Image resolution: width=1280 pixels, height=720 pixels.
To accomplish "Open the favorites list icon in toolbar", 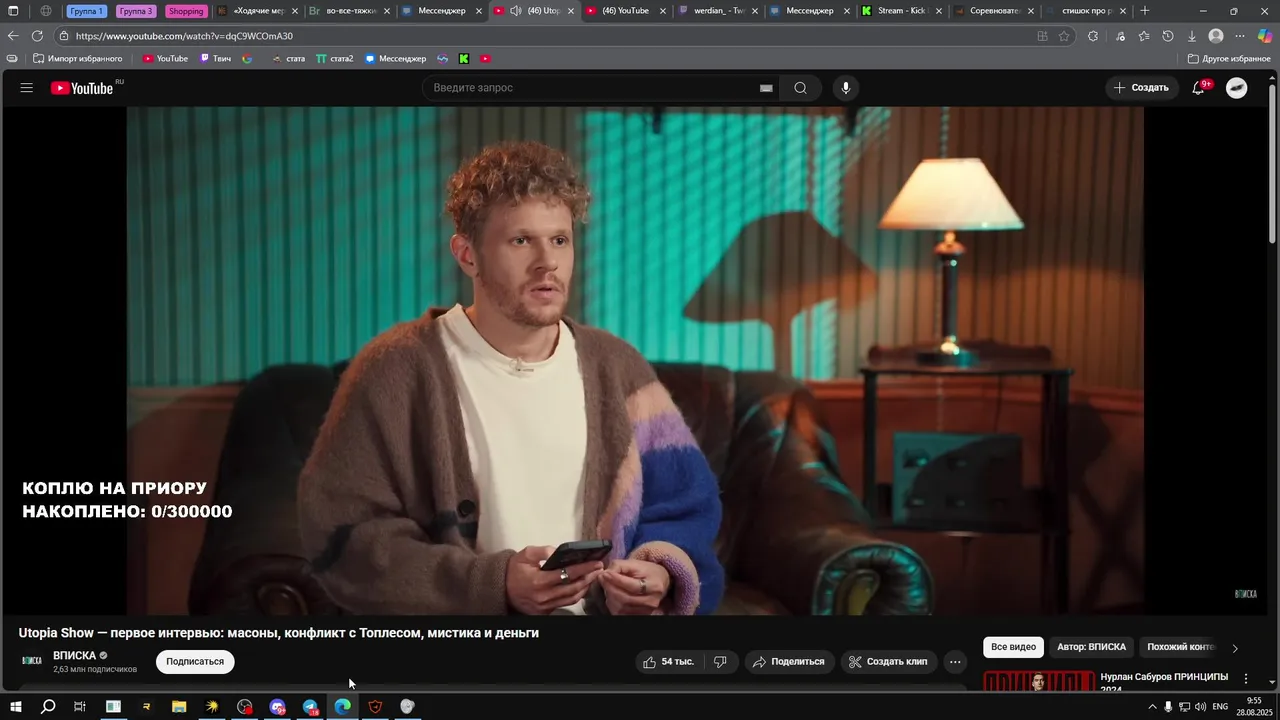I will click(1144, 36).
